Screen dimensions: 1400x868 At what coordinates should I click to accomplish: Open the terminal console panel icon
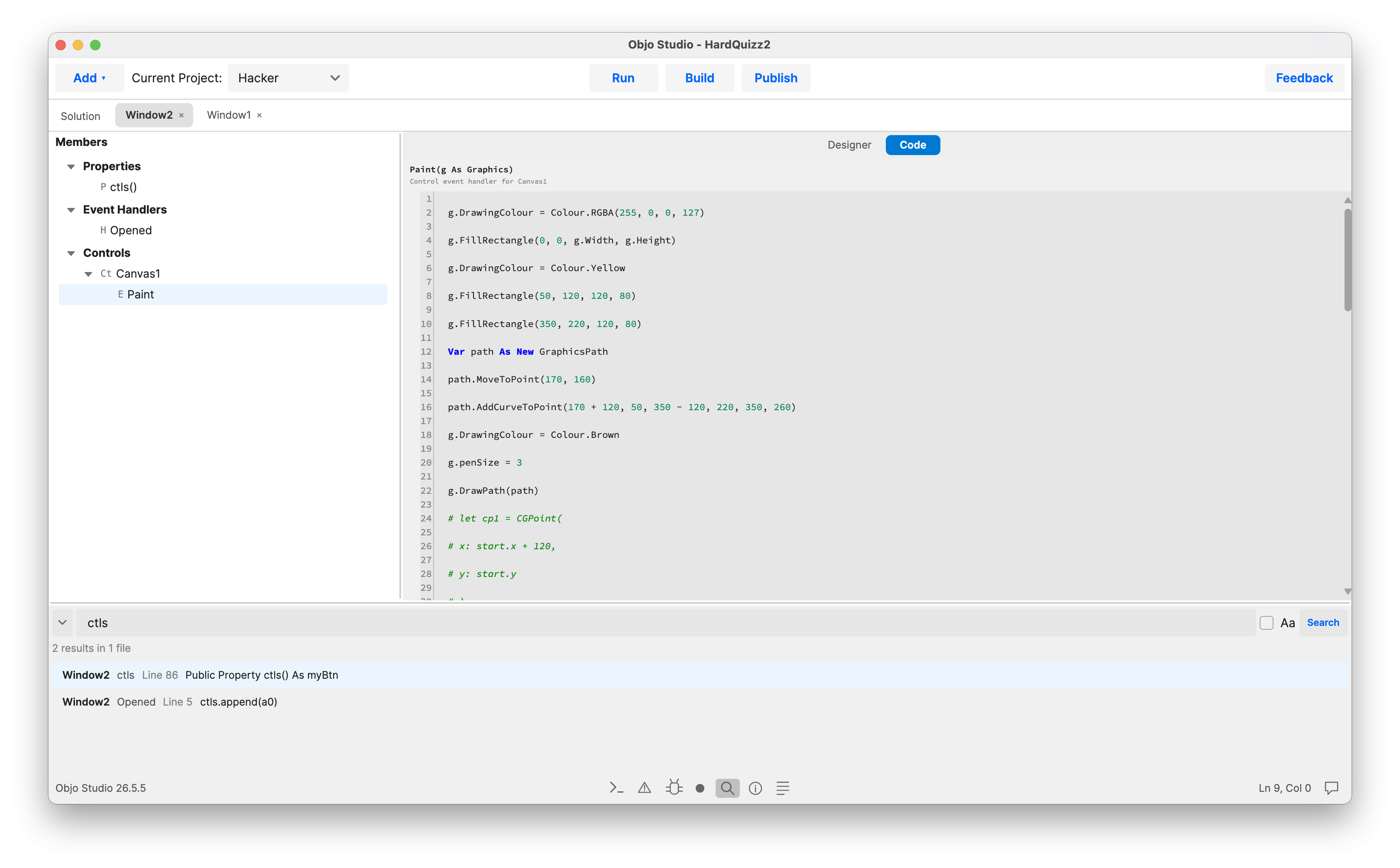[x=616, y=787]
